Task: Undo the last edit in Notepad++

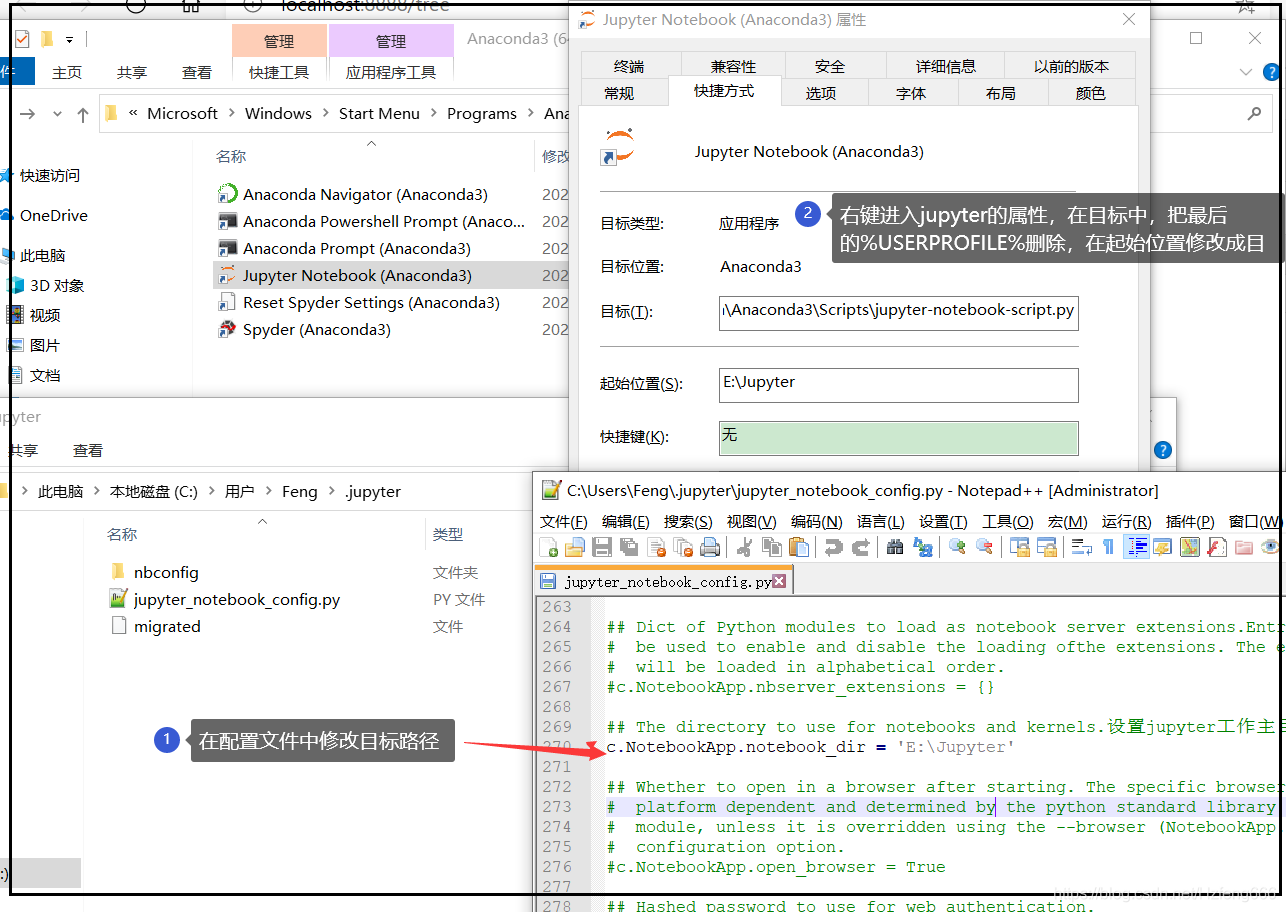Action: tap(833, 547)
